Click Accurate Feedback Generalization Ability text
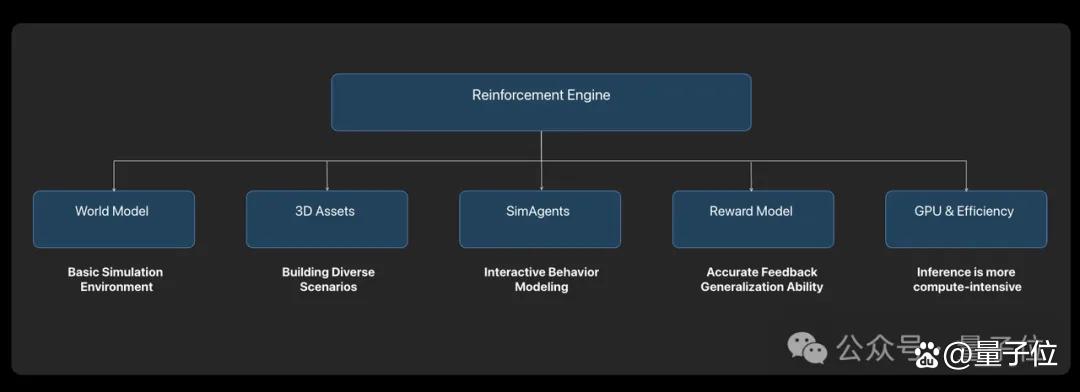 762,280
